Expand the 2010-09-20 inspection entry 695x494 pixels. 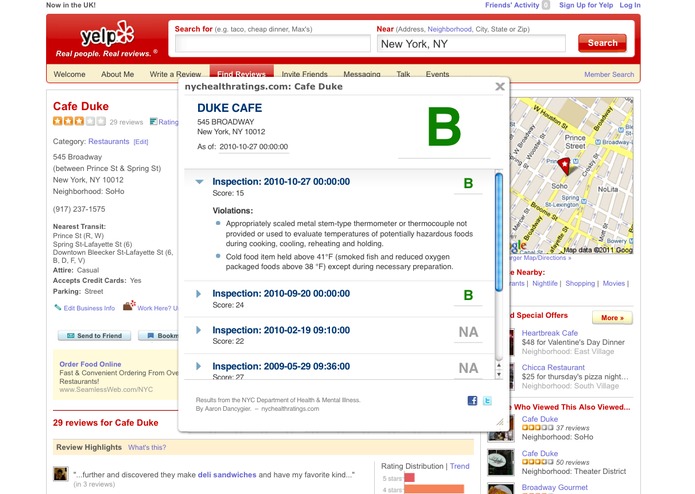click(199, 294)
